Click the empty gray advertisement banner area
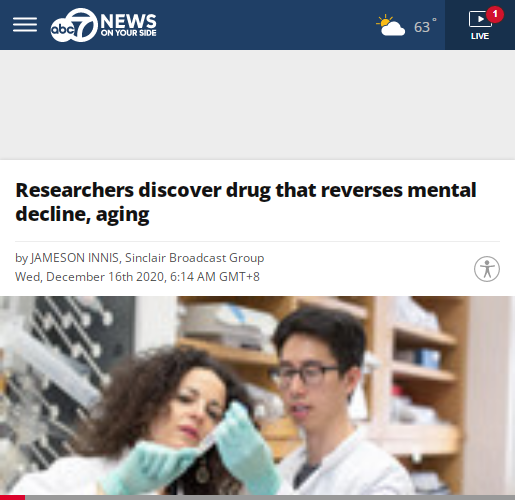This screenshot has height=500, width=515. (257, 105)
